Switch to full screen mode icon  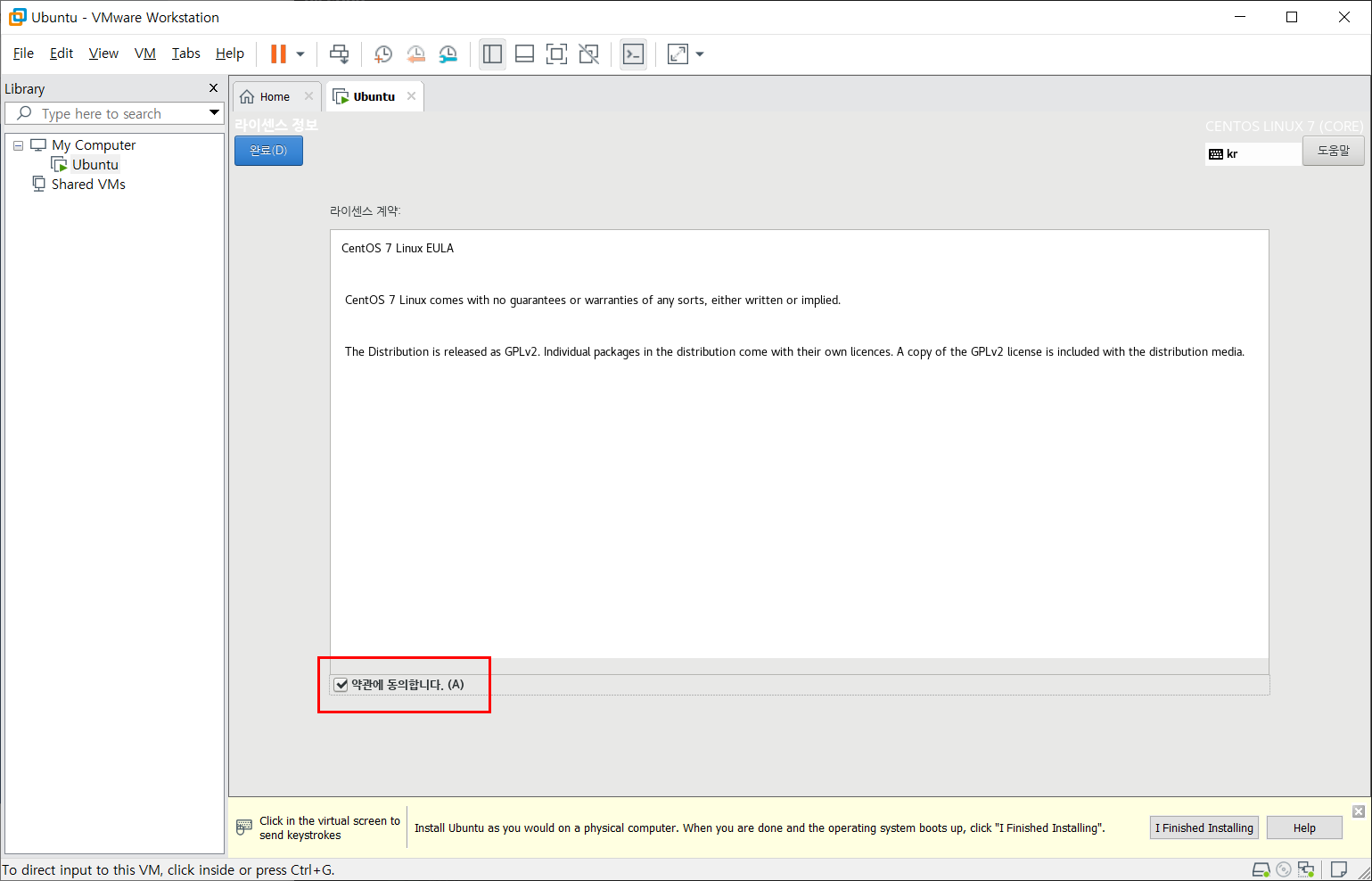coord(556,54)
